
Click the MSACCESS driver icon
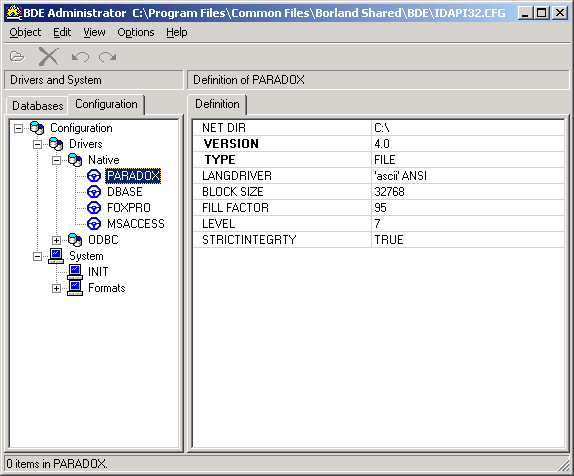click(94, 224)
